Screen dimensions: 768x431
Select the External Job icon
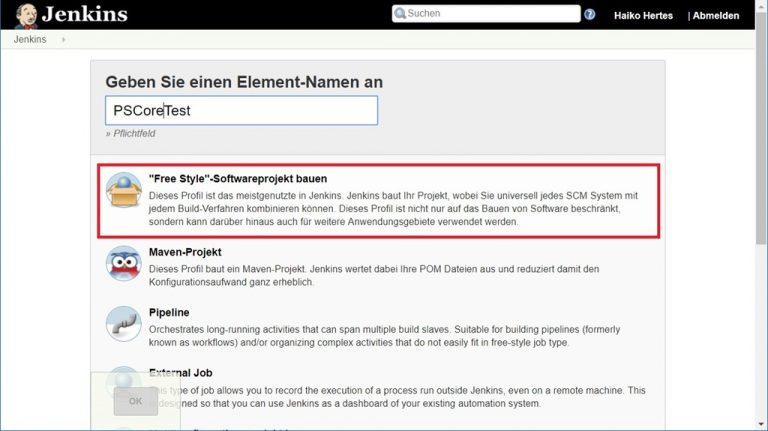click(124, 380)
